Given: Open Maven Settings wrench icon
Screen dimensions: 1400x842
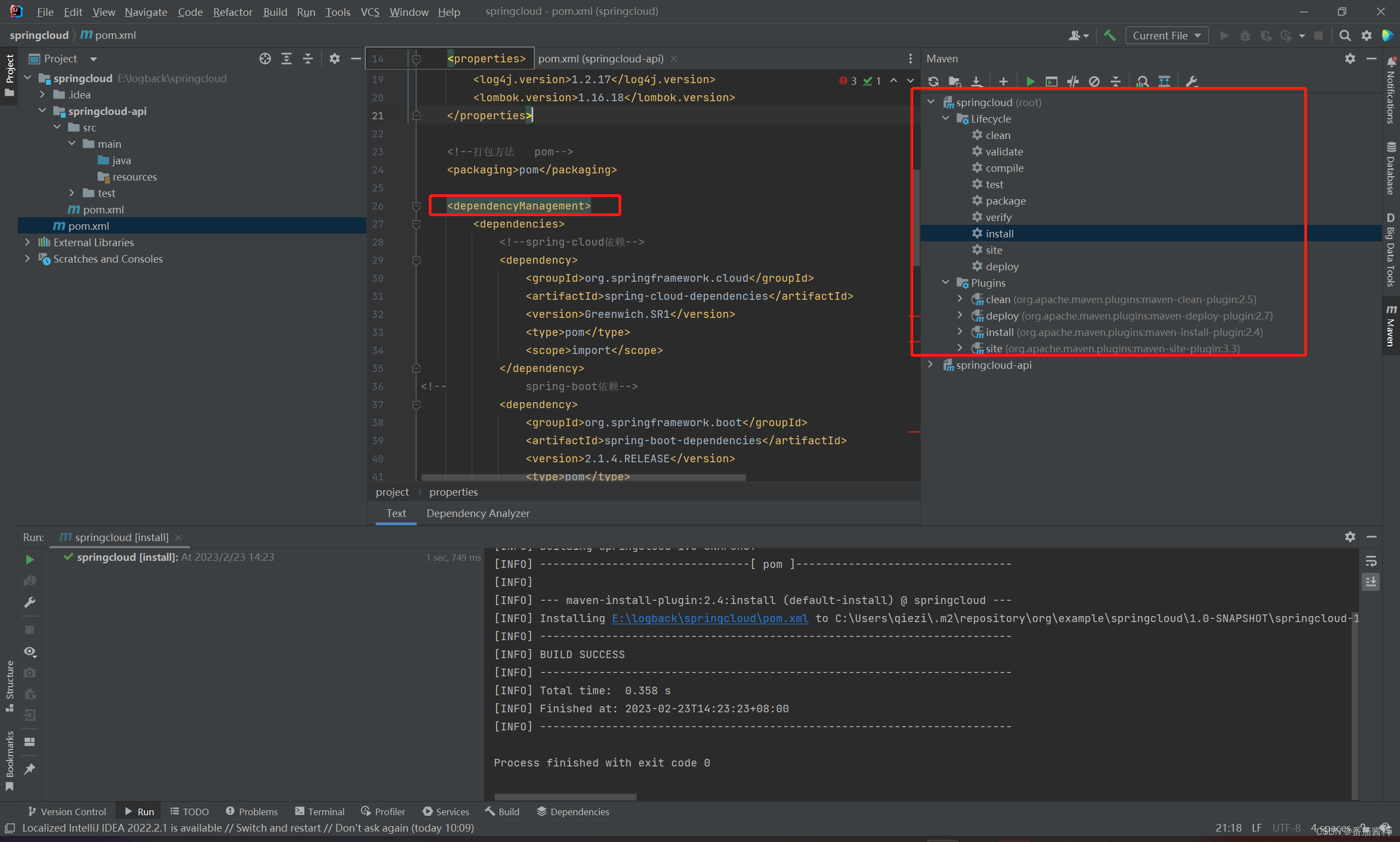Looking at the screenshot, I should [1191, 81].
